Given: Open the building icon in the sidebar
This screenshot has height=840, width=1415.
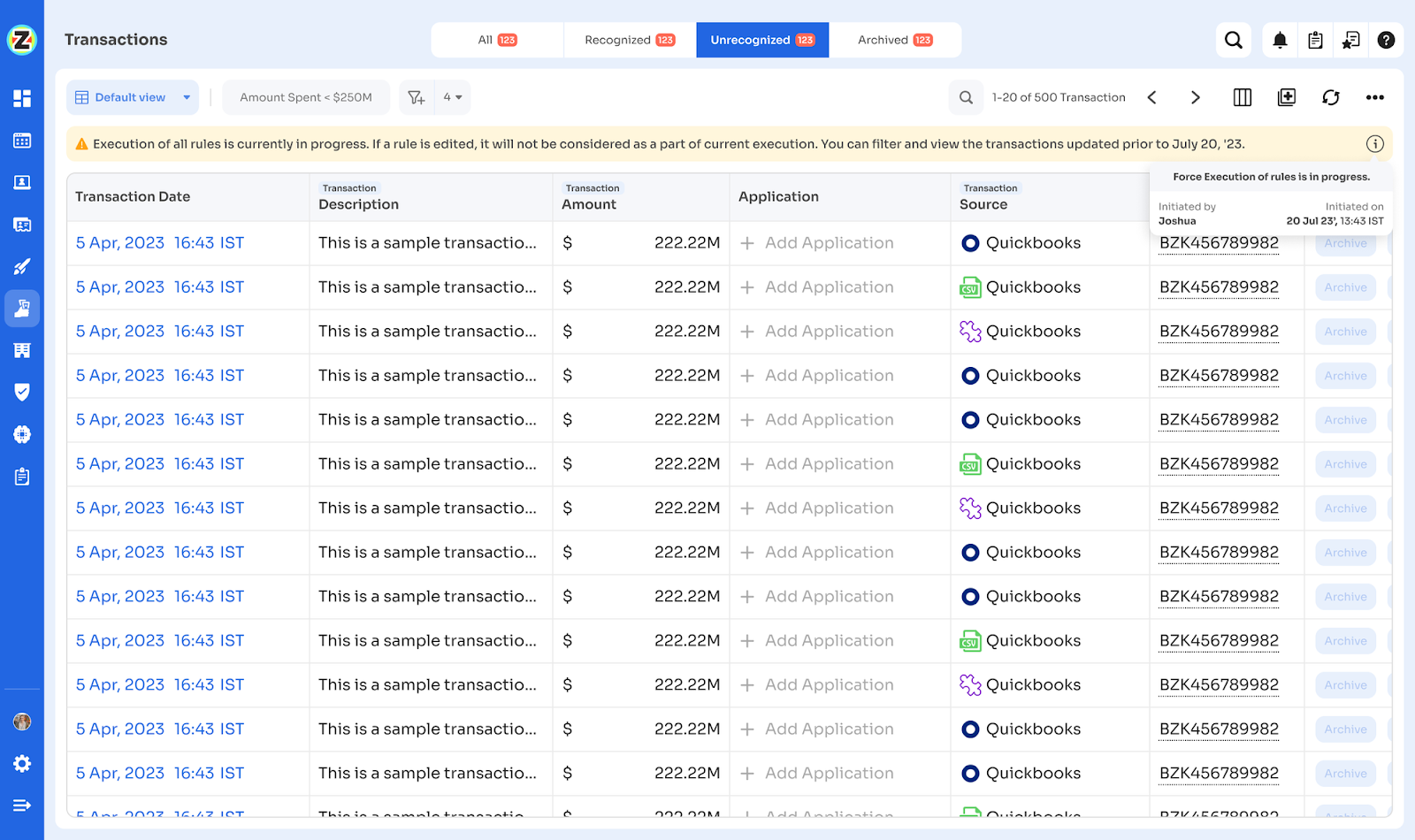Looking at the screenshot, I should click(x=22, y=350).
